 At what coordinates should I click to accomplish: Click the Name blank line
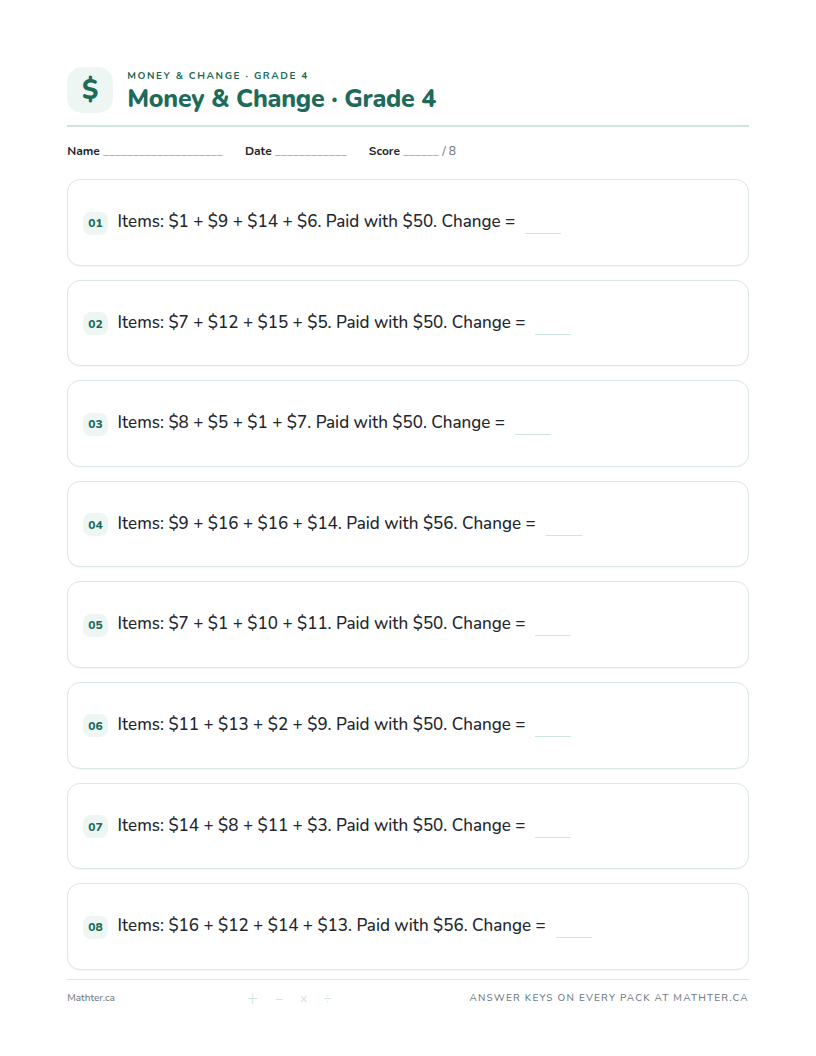(x=163, y=154)
